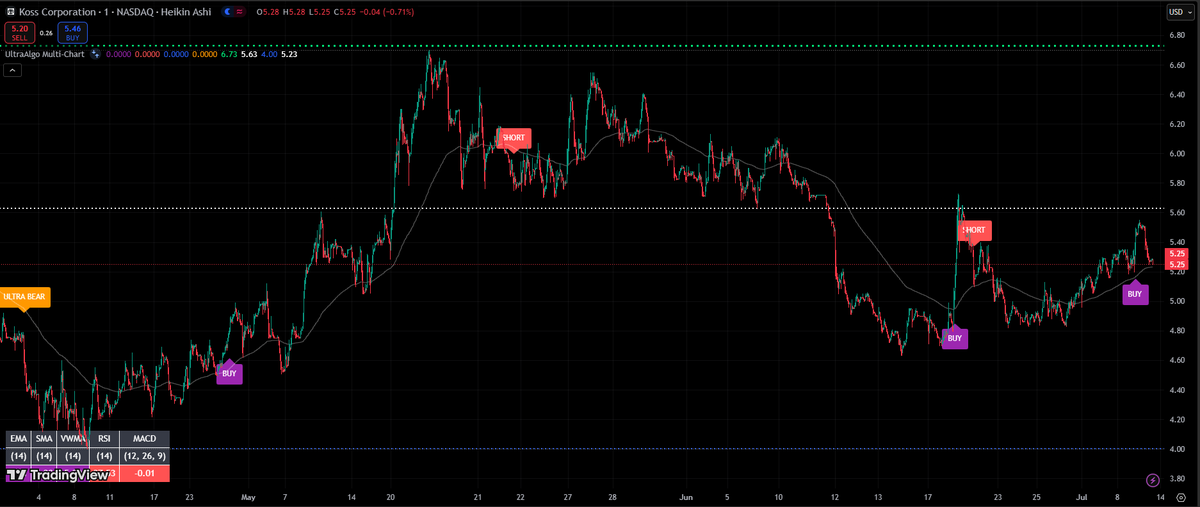
Task: Collapse the indicator legend with the chevron
Action: 11,70
